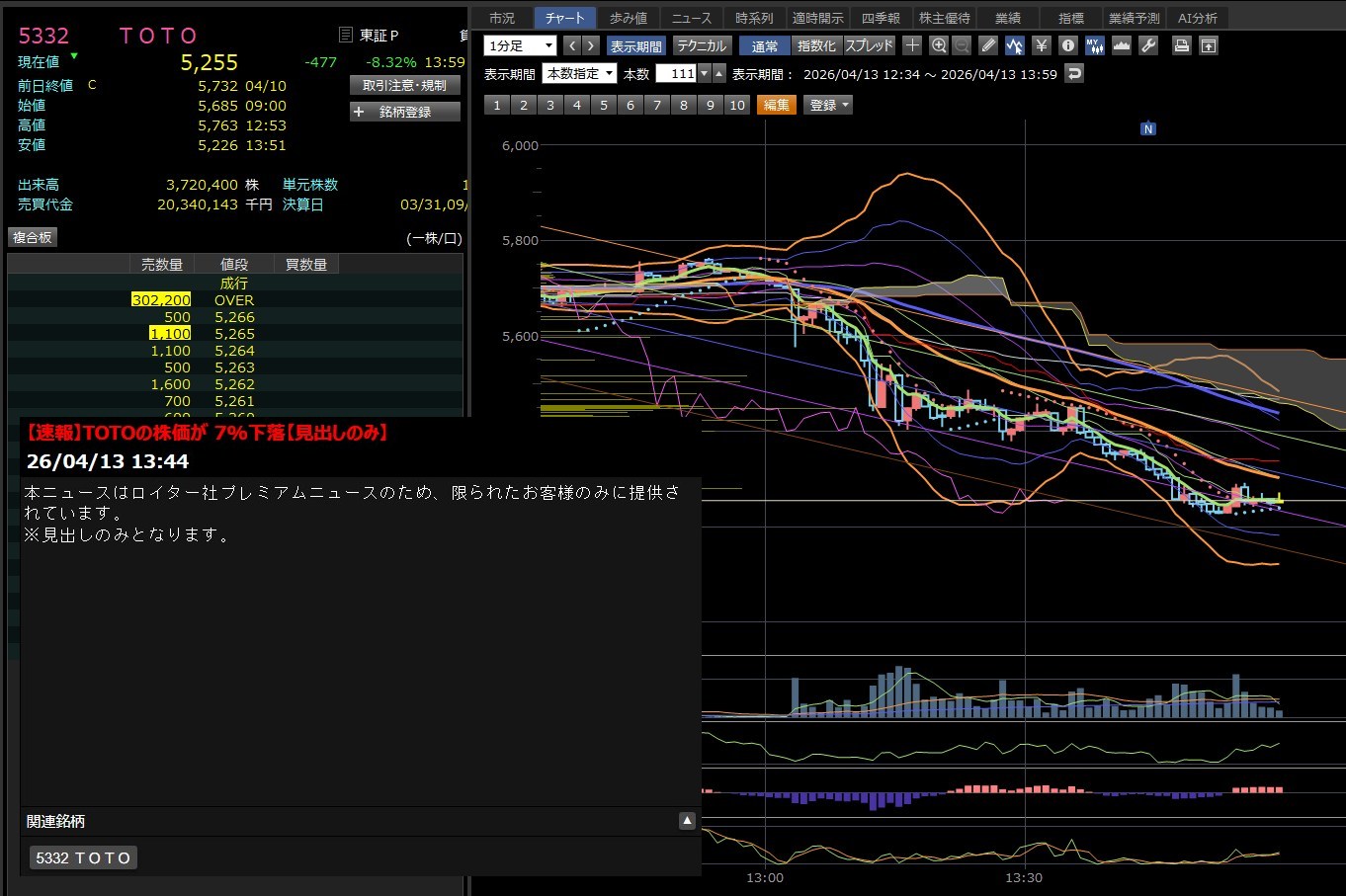This screenshot has width=1346, height=896.
Task: Click the 銘柄登録 button
Action: pos(405,112)
